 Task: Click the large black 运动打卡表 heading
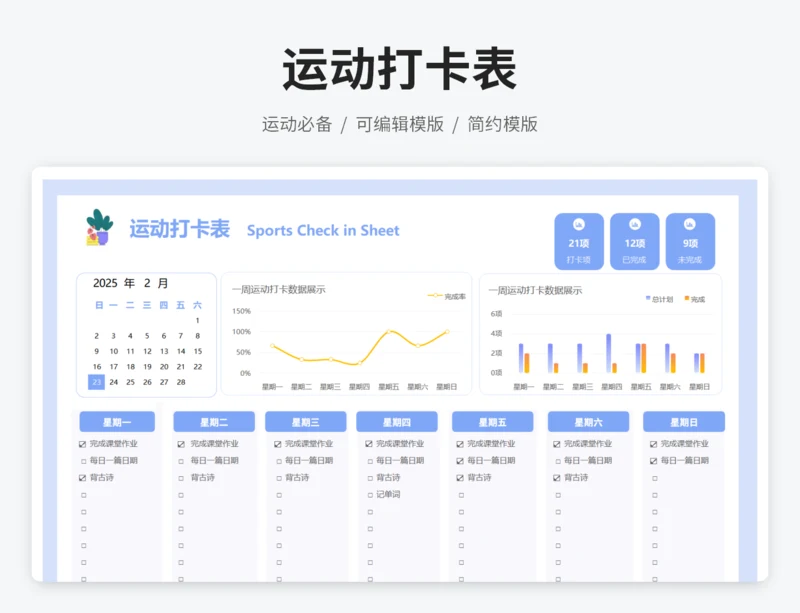coord(399,69)
